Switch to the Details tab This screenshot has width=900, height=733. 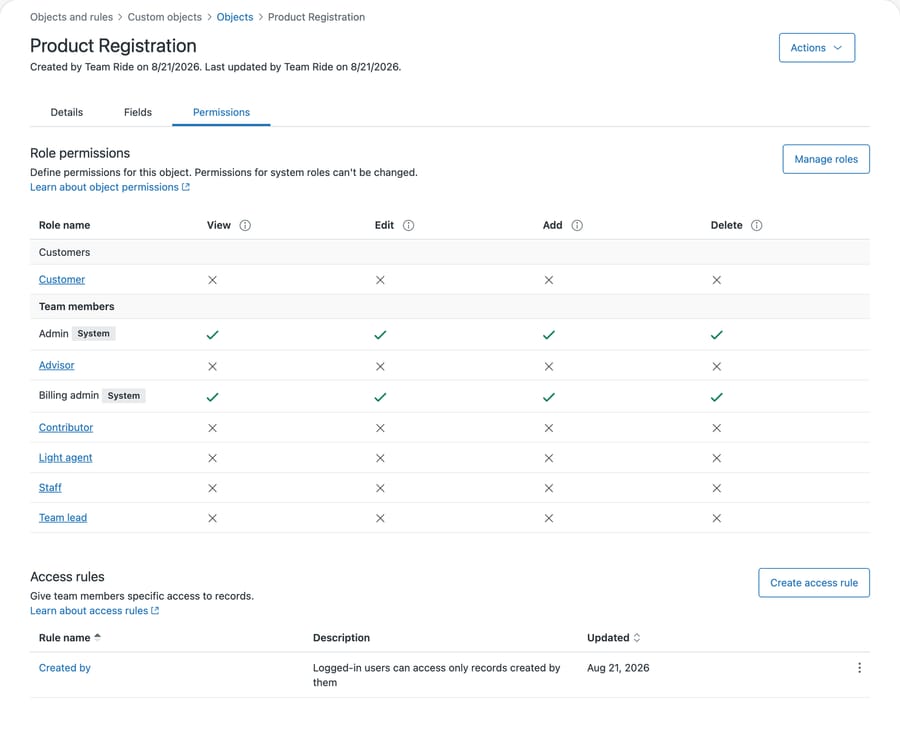tap(67, 113)
